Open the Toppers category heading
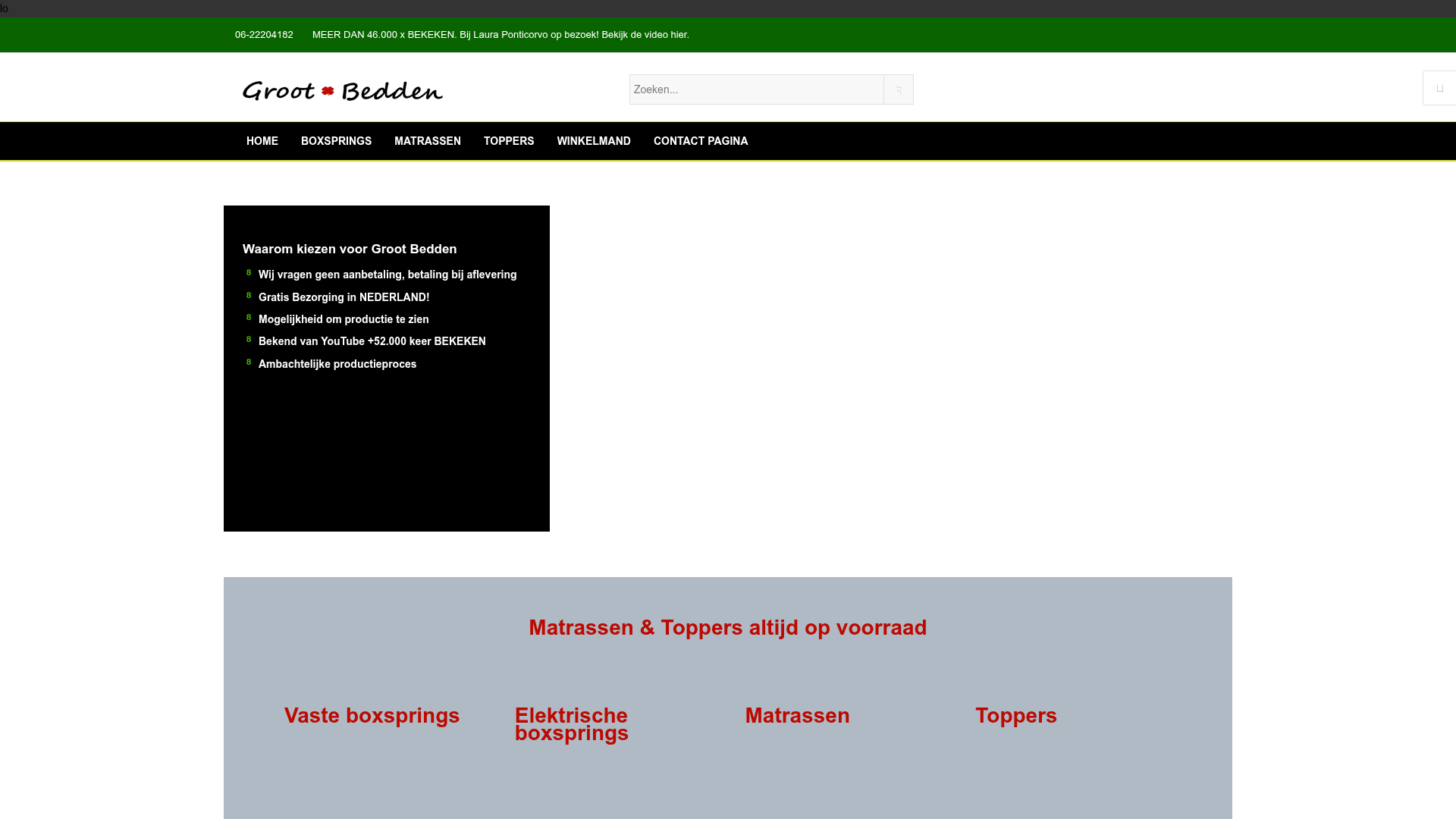Screen dimensions: 1456x819 1016,716
